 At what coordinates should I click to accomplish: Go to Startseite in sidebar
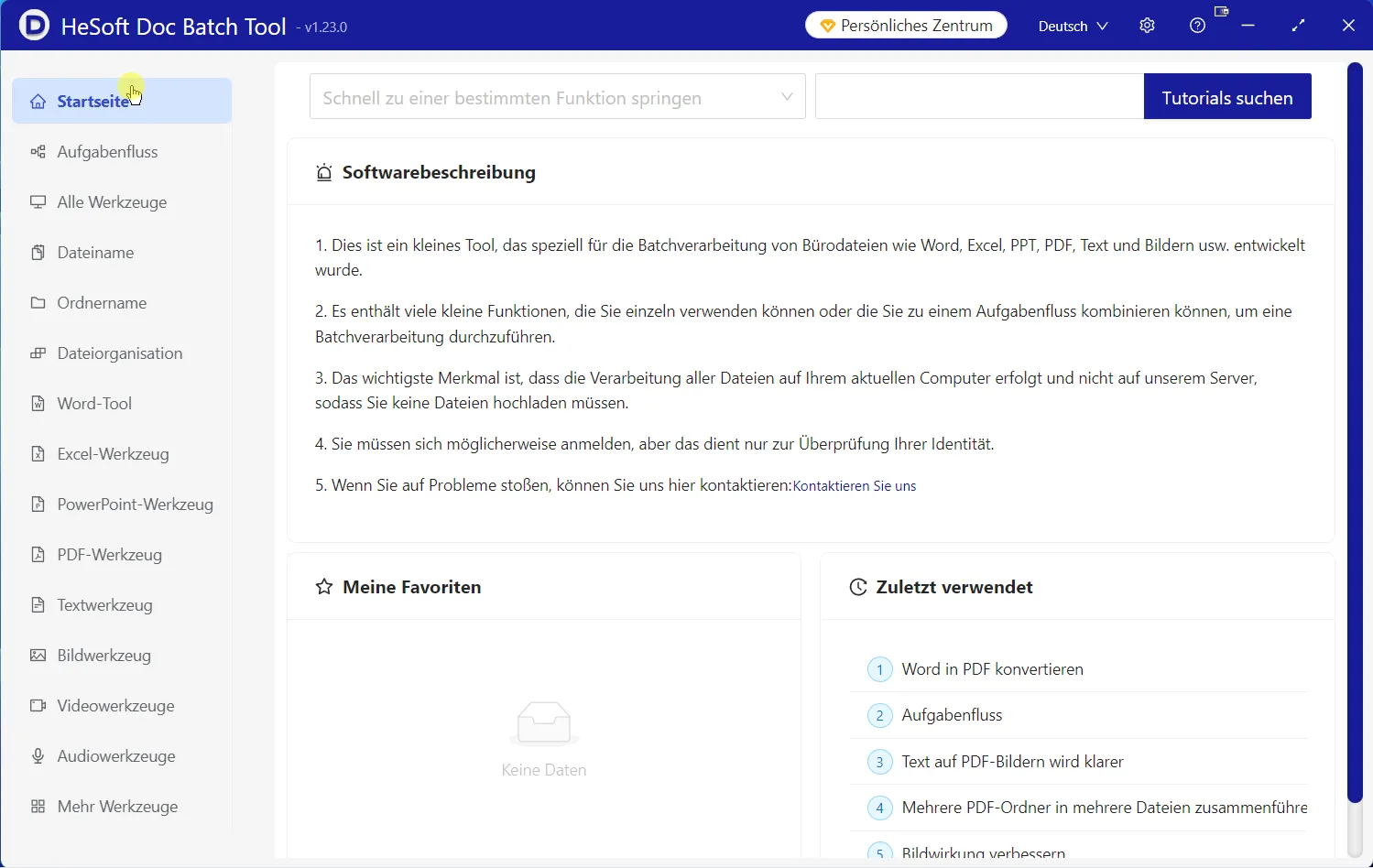[122, 101]
